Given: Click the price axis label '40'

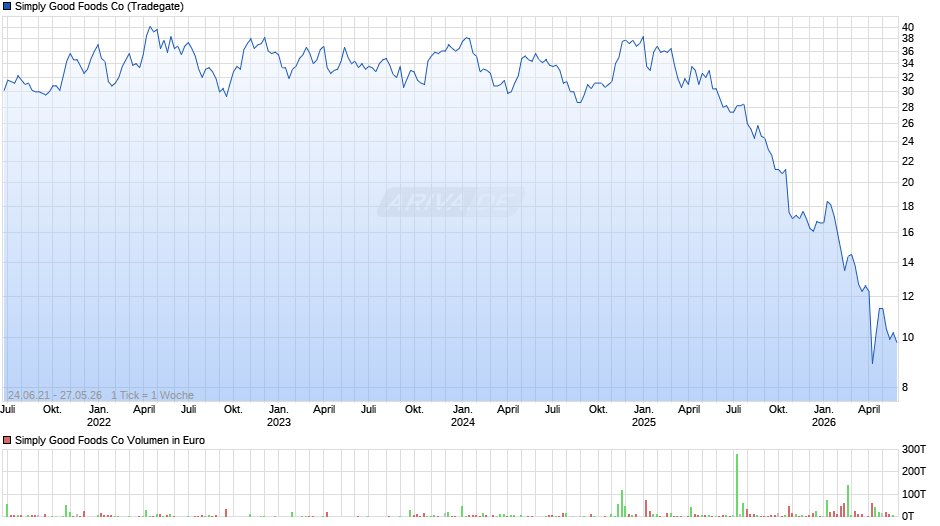Looking at the screenshot, I should [908, 27].
